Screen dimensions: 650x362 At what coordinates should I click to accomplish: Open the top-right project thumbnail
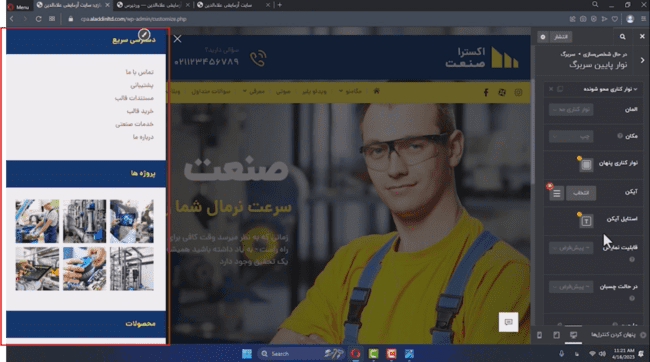pyautogui.click(x=132, y=221)
